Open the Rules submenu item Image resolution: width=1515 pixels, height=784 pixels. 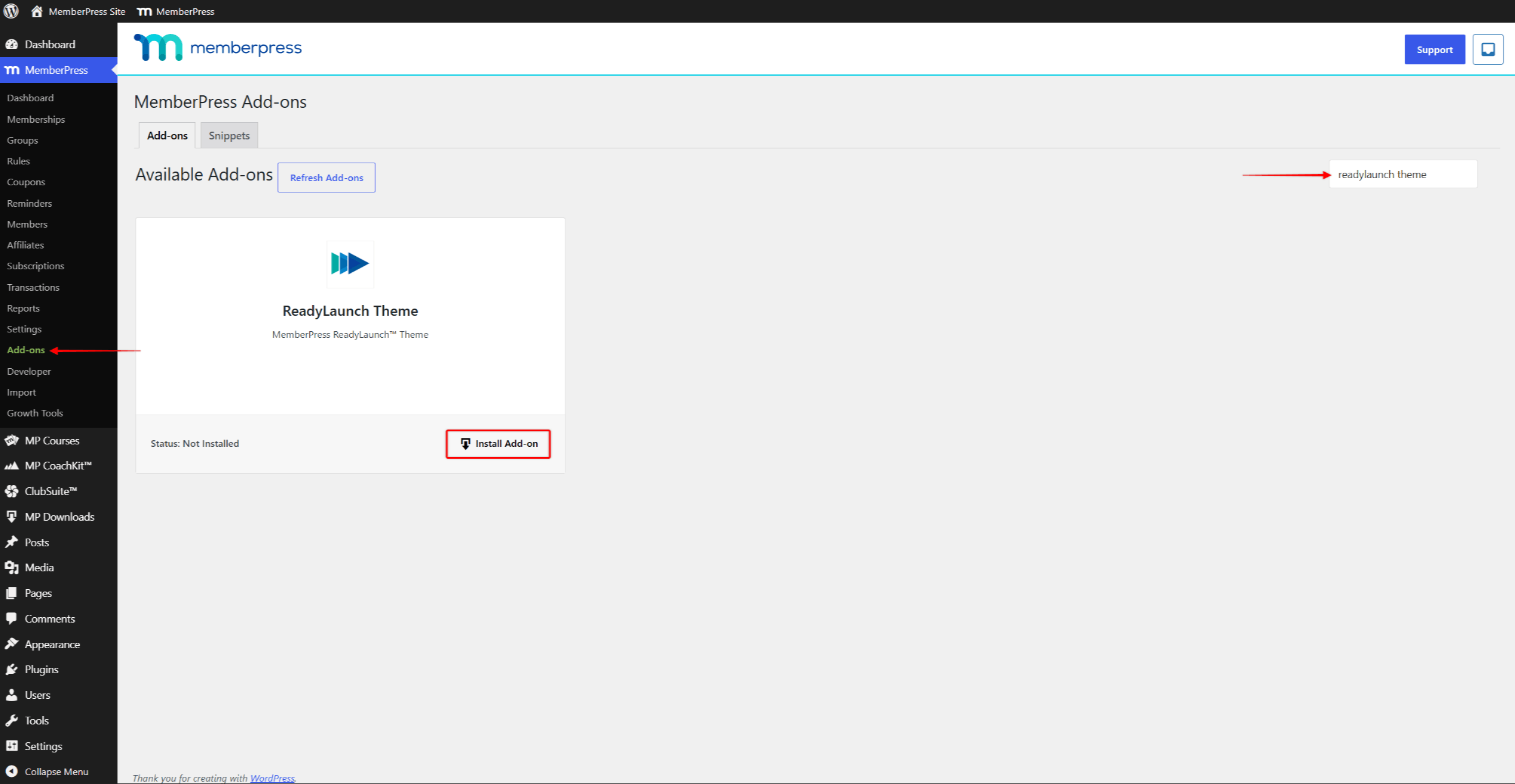18,161
